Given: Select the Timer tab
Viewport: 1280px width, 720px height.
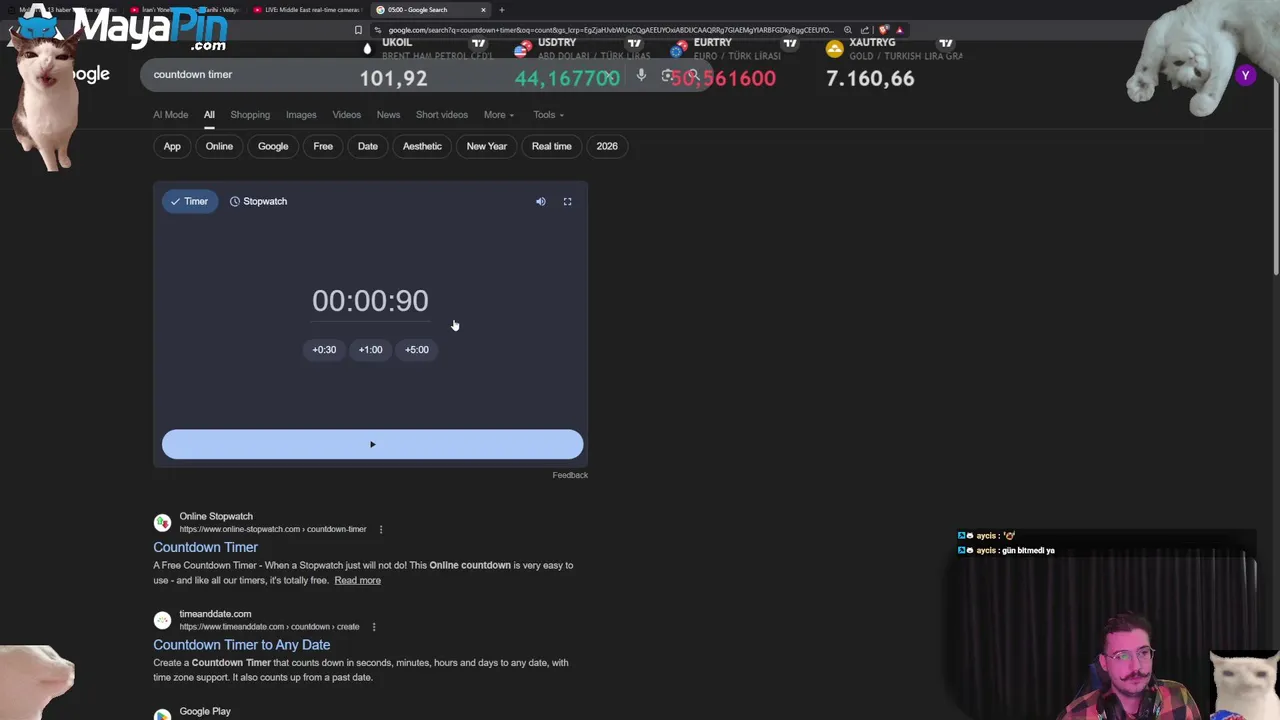Looking at the screenshot, I should coord(189,201).
